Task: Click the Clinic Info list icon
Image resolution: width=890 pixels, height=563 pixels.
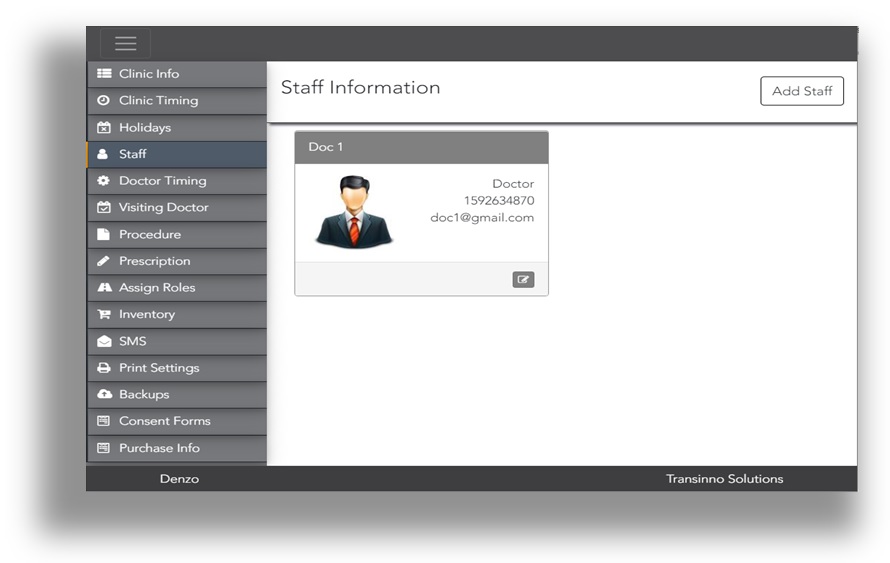Action: (x=103, y=74)
